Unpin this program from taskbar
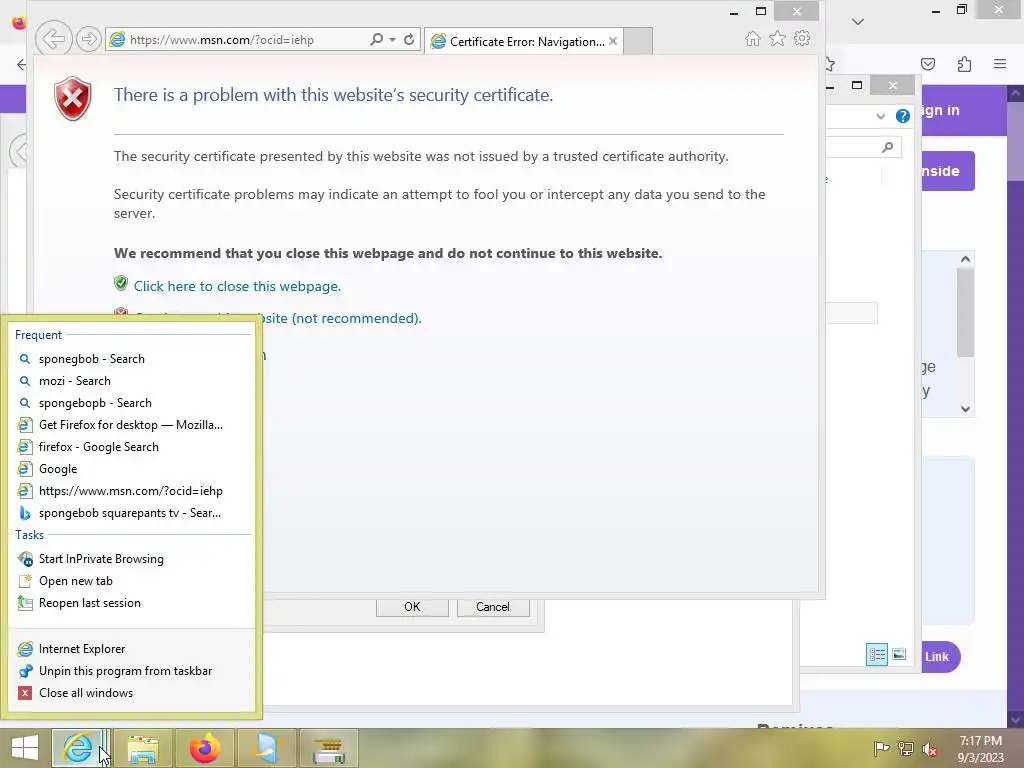Screen dimensions: 1024x768 133,671
